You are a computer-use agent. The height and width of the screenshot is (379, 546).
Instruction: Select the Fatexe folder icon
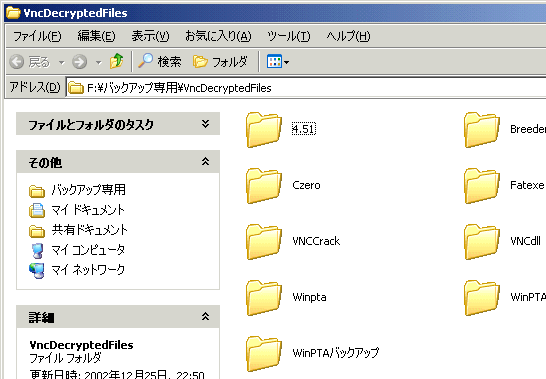tap(482, 186)
